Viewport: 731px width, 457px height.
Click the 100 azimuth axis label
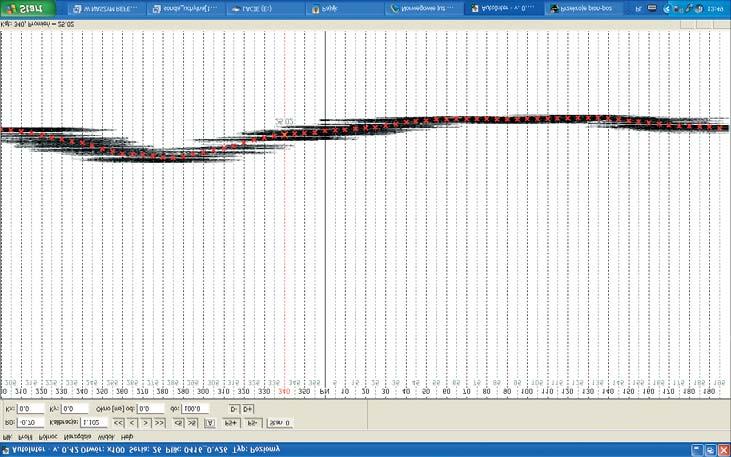527,391
